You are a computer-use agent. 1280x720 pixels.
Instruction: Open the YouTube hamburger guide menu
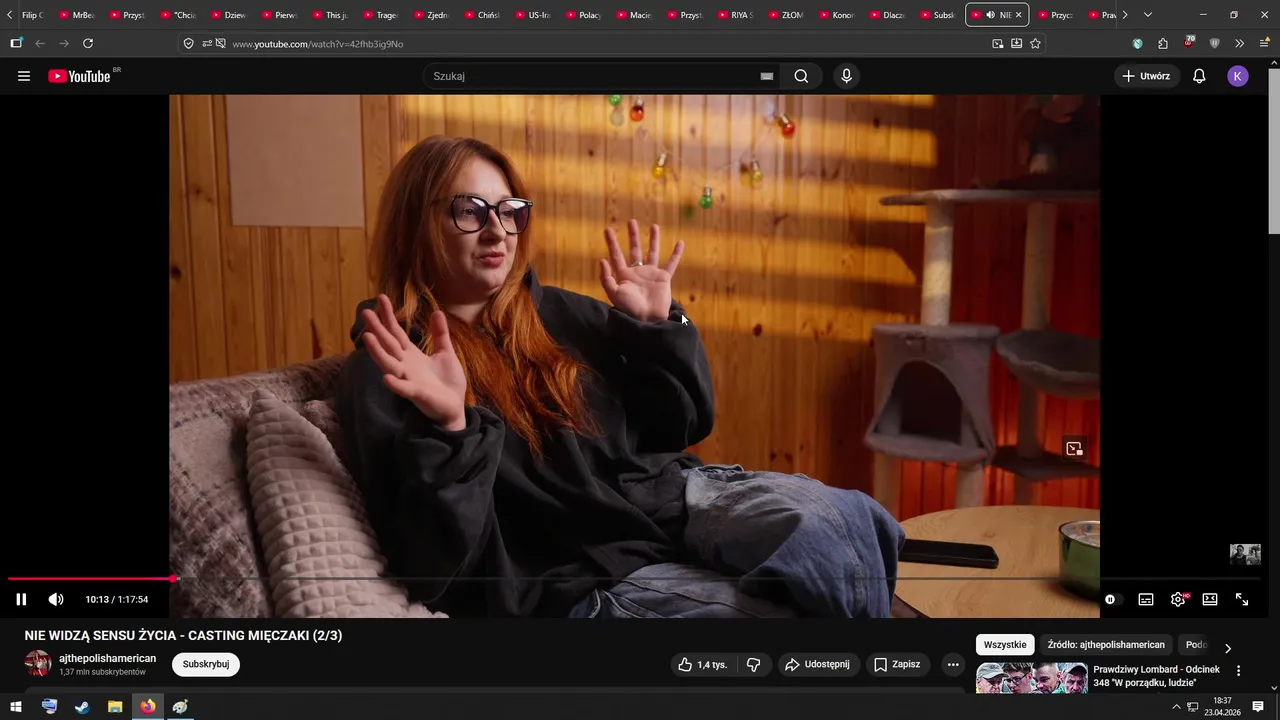(x=24, y=76)
